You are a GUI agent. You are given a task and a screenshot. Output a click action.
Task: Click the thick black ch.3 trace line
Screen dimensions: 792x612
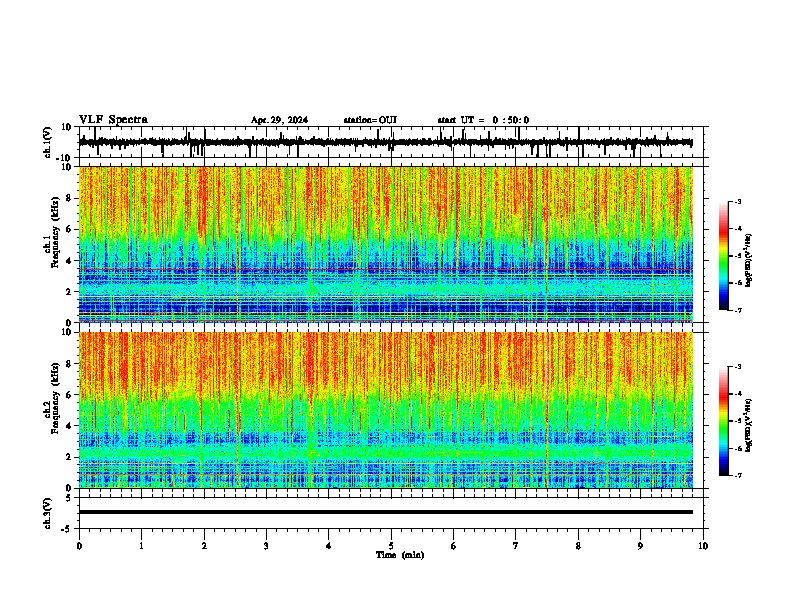point(386,512)
